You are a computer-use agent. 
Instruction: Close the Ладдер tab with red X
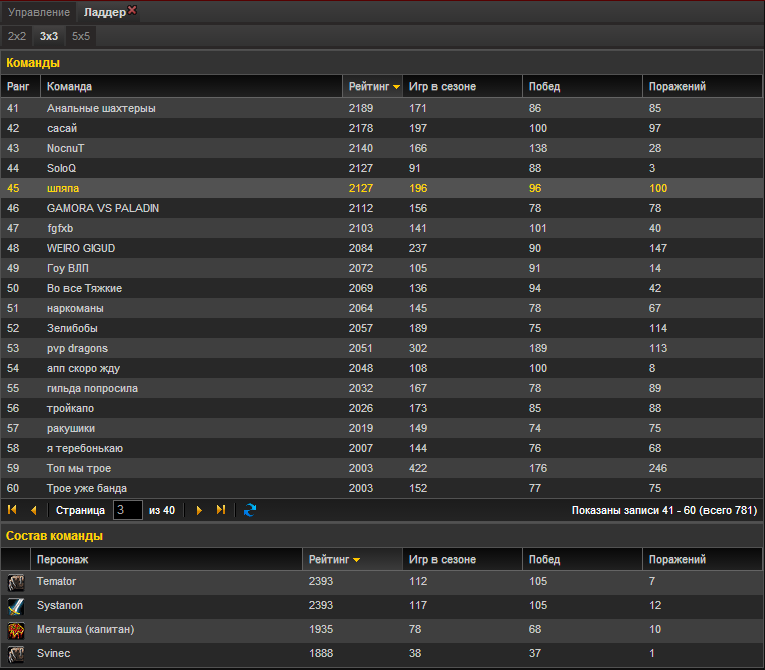tap(132, 10)
